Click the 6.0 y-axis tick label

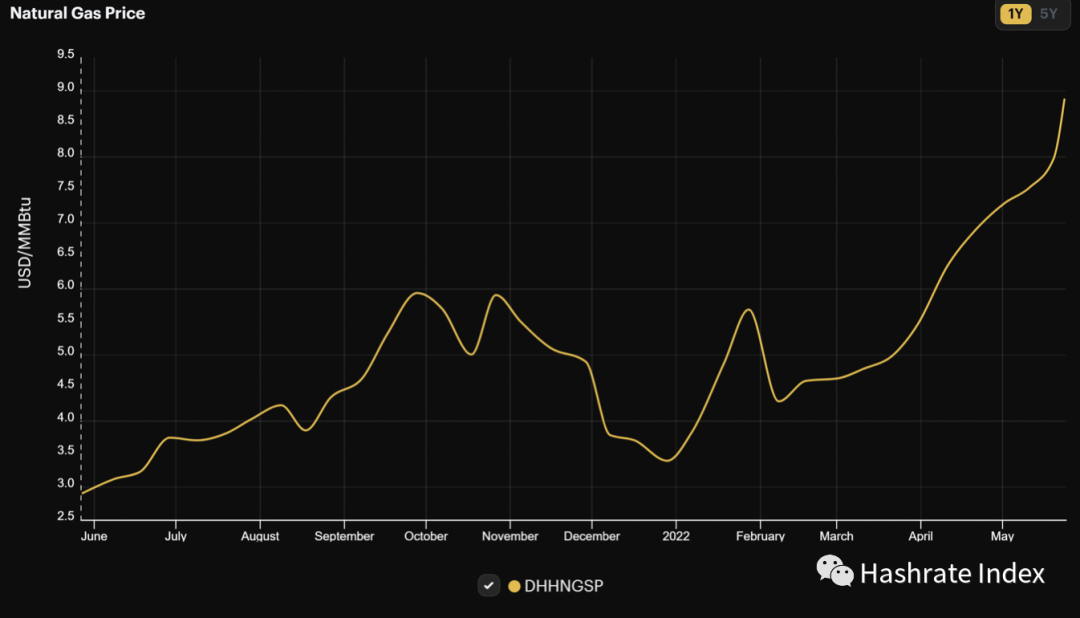point(66,285)
